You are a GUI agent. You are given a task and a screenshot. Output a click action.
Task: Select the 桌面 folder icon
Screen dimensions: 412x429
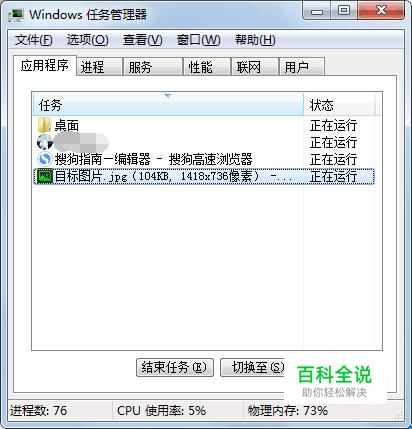(x=44, y=125)
